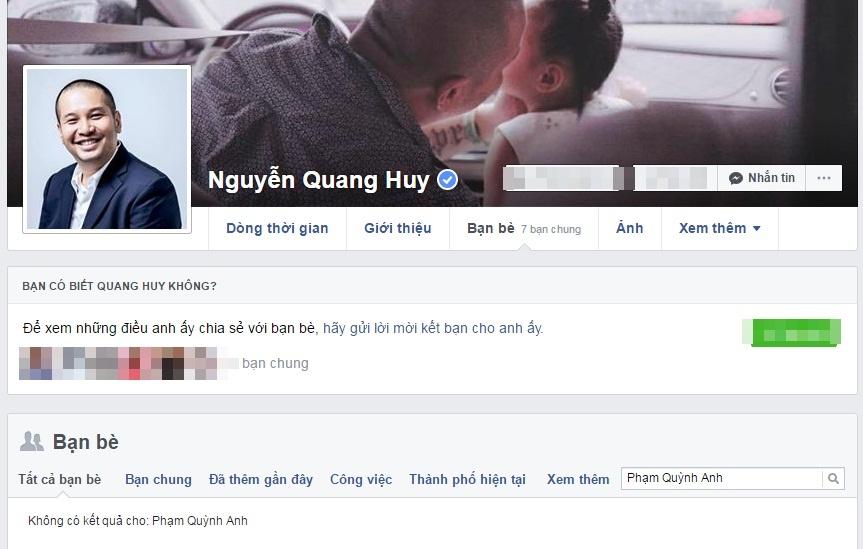Click the Messenger icon beside Nhắn tin
This screenshot has width=863, height=549.
735,178
